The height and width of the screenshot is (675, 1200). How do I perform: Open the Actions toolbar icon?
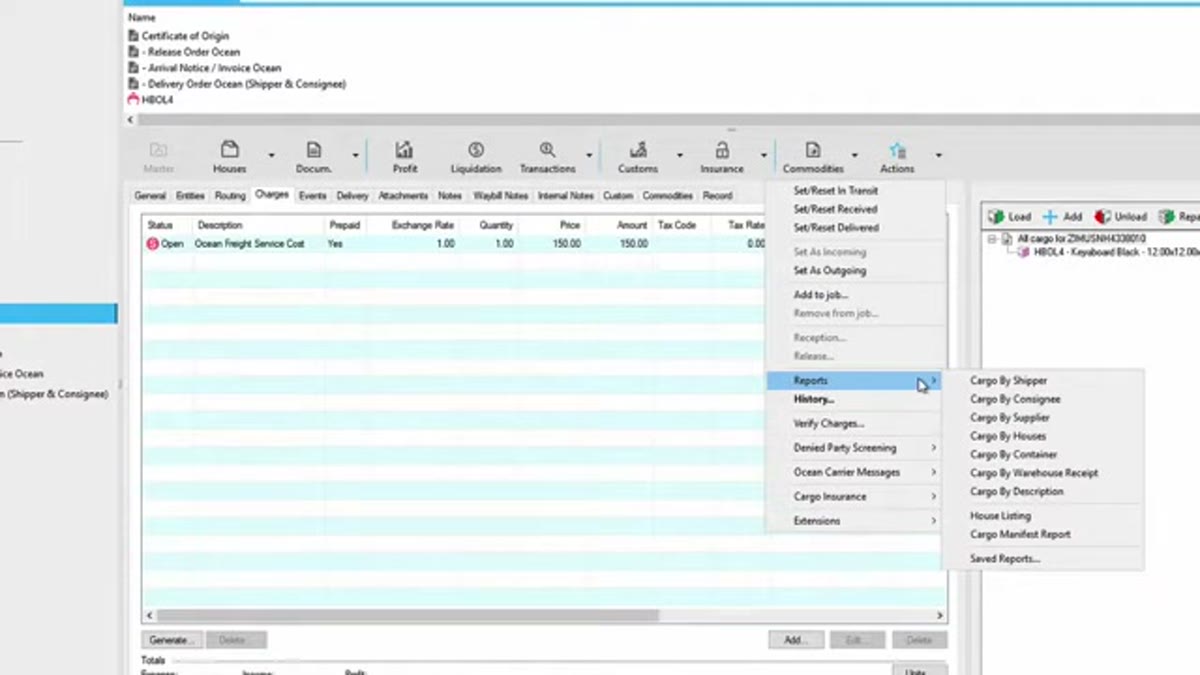click(x=897, y=150)
